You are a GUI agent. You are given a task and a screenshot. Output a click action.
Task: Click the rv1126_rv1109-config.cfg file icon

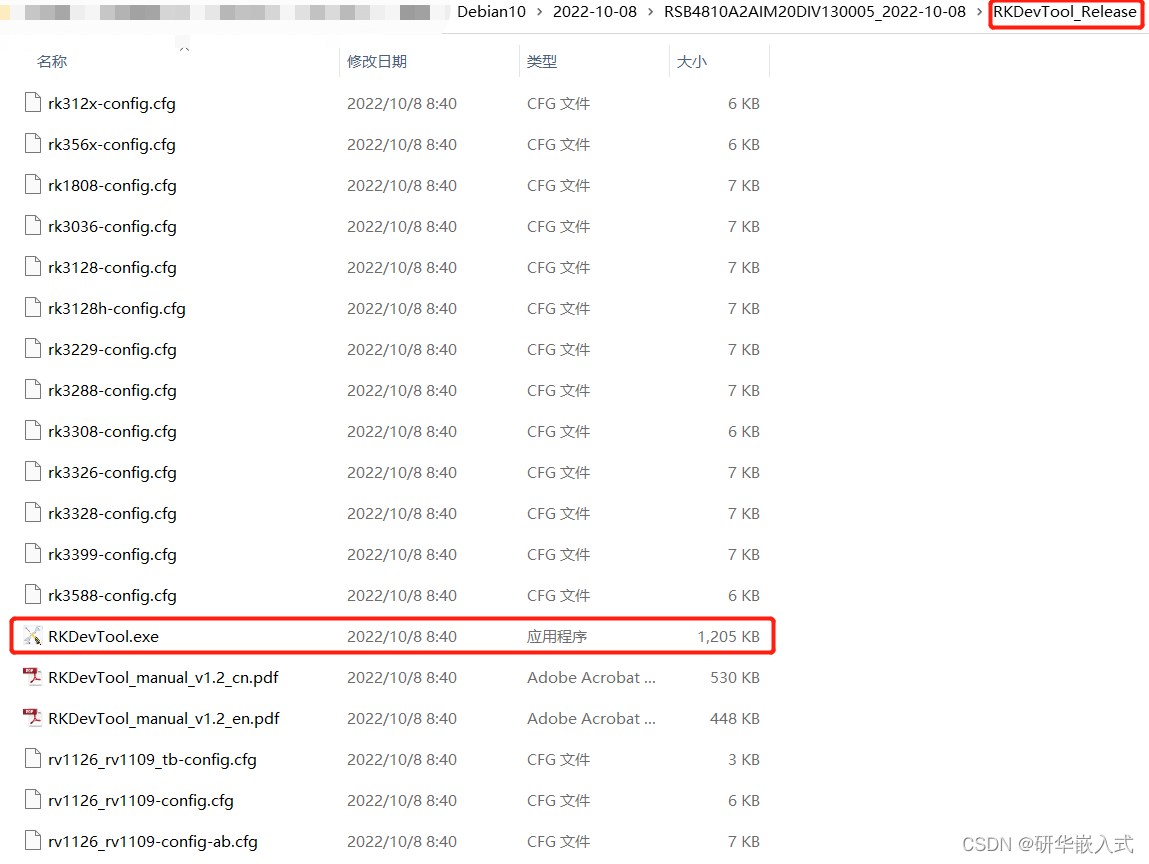[x=32, y=800]
